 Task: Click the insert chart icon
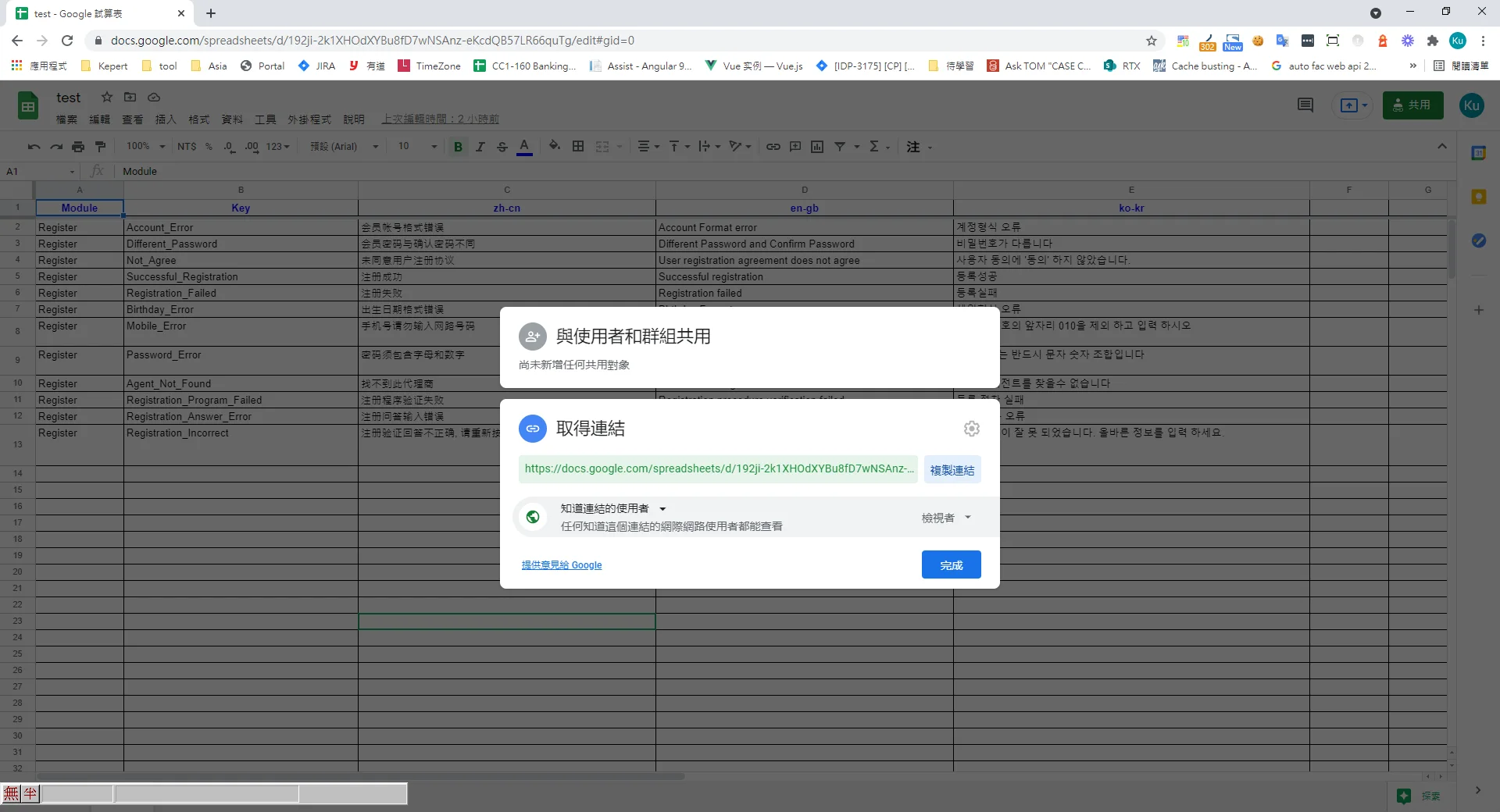click(x=817, y=147)
